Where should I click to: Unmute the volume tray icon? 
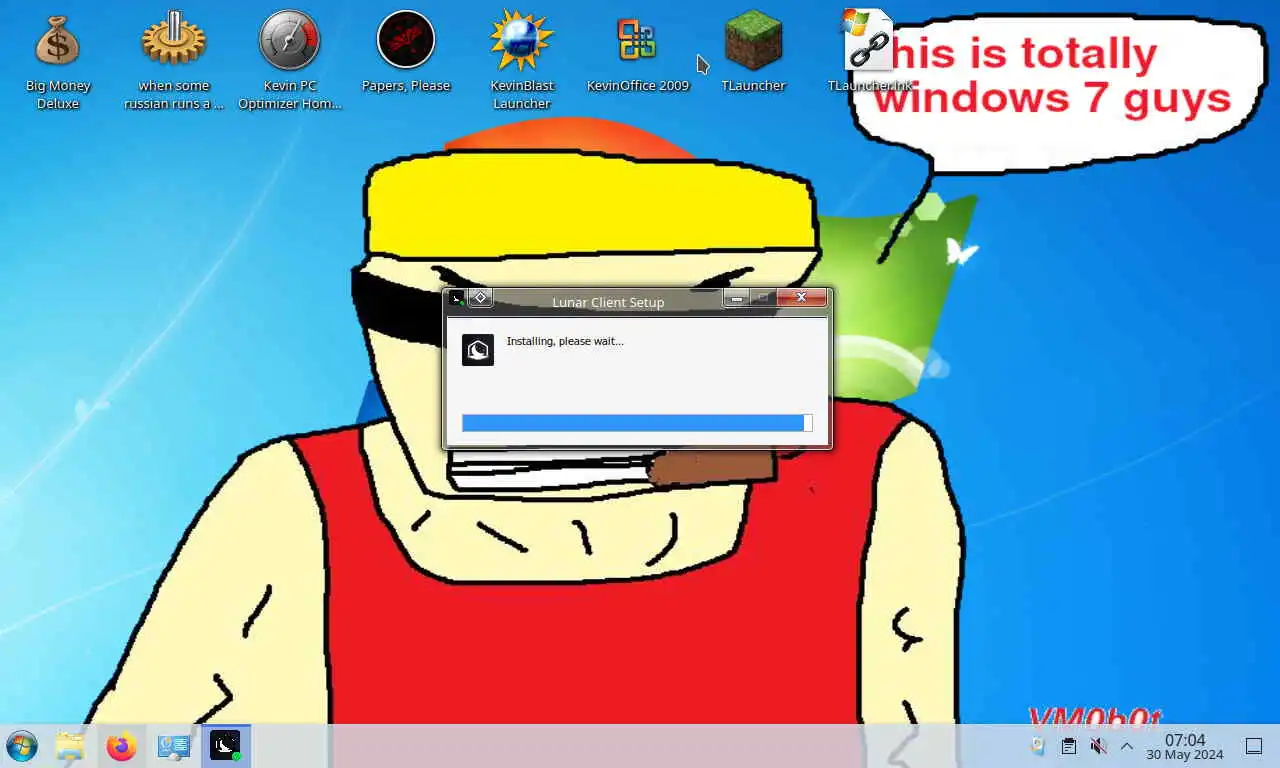pos(1098,746)
